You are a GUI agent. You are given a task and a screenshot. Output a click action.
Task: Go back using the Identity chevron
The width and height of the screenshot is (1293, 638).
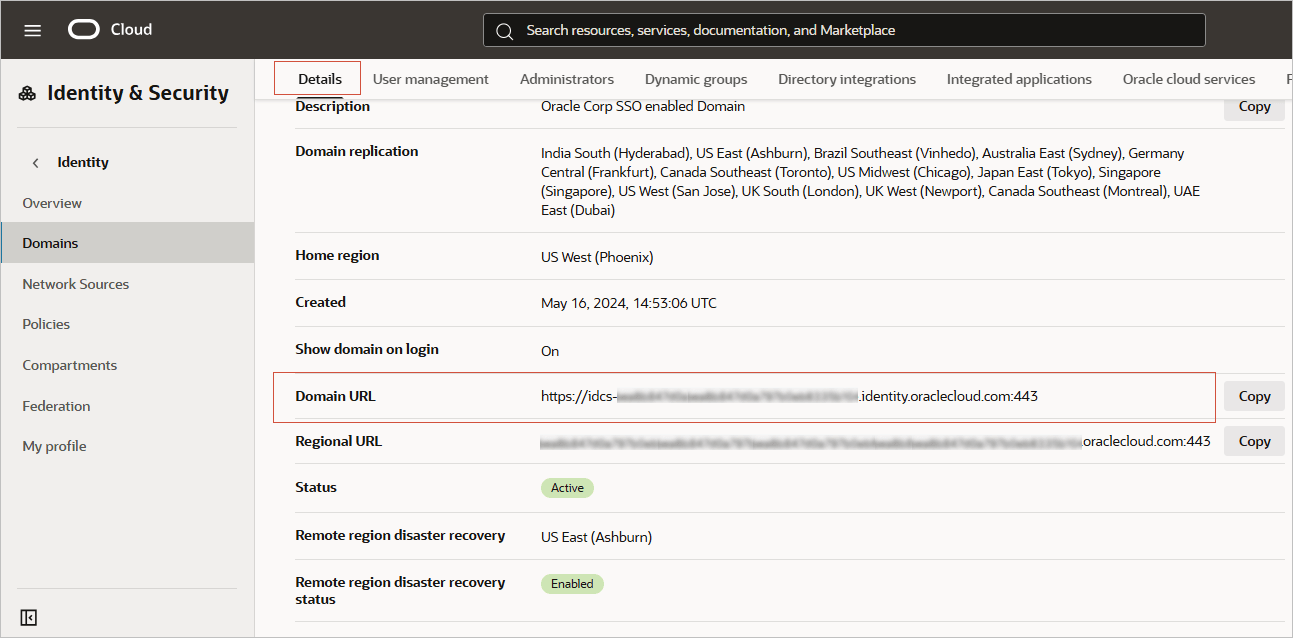point(36,162)
